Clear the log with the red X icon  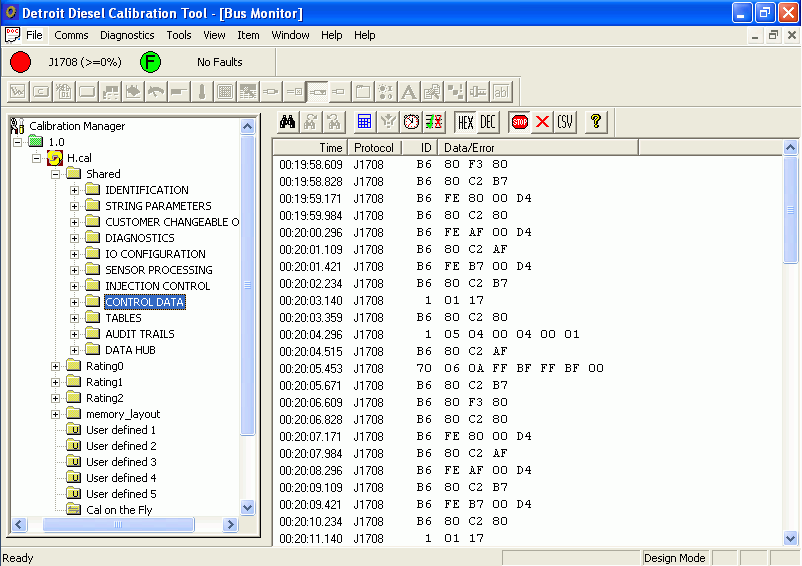[542, 122]
